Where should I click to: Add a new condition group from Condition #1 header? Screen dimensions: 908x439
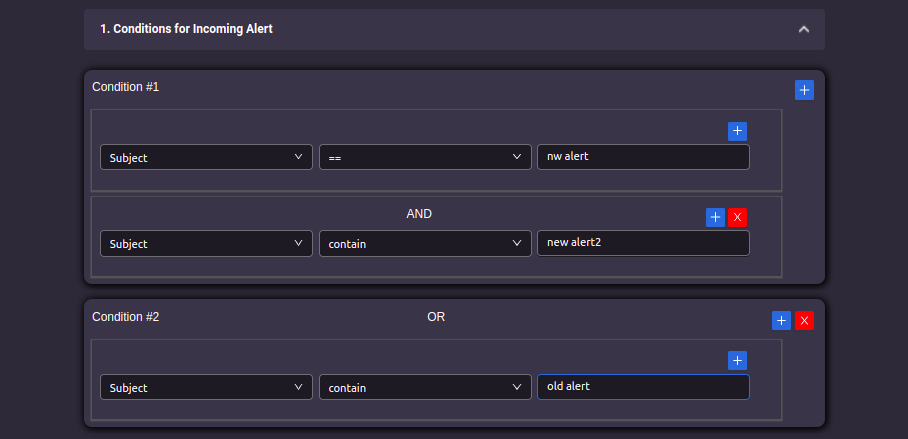(x=804, y=90)
